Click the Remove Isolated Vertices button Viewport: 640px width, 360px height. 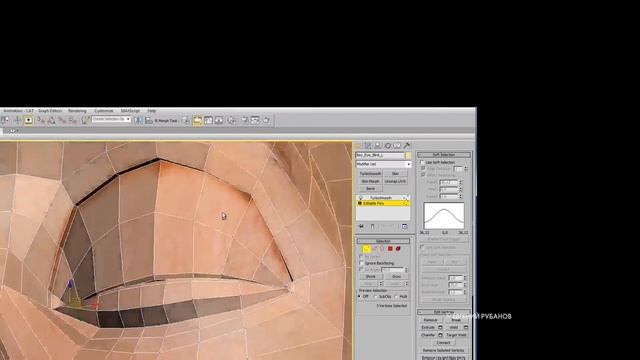coord(443,350)
